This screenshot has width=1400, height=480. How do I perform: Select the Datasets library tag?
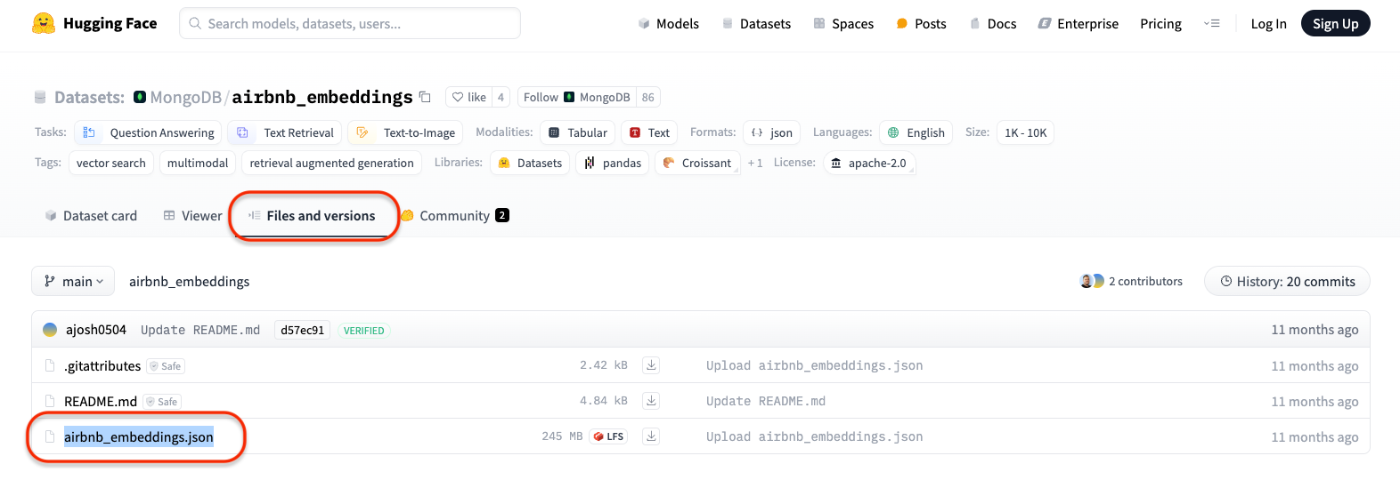[530, 163]
